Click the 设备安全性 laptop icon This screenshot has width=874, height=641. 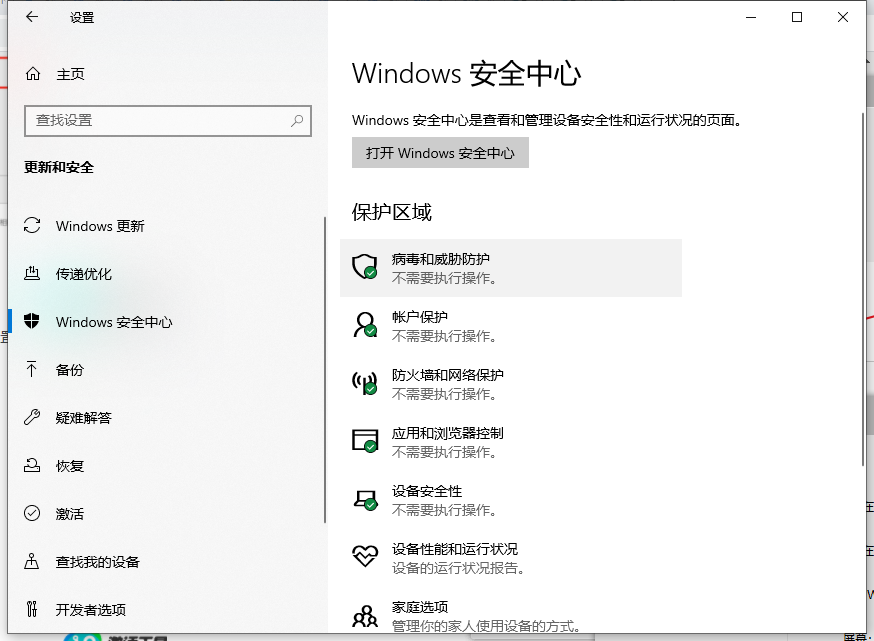tap(364, 498)
